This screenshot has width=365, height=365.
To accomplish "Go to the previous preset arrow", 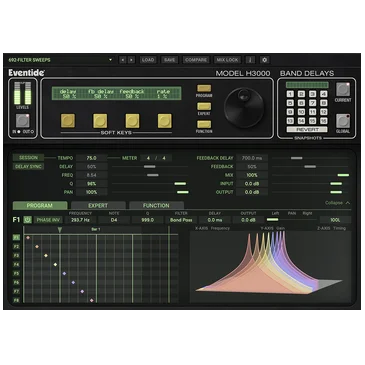I will point(123,60).
